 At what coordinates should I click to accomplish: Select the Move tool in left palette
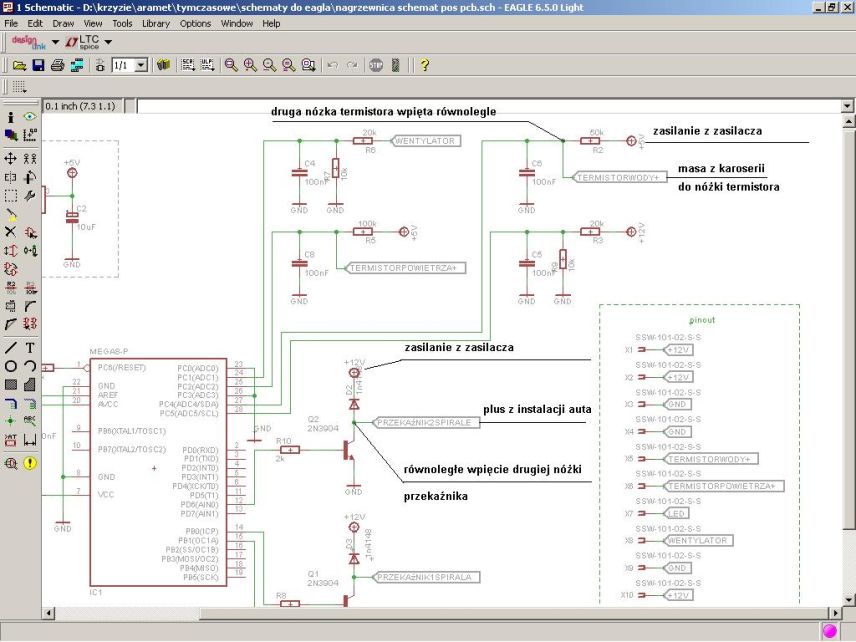pyautogui.click(x=11, y=158)
